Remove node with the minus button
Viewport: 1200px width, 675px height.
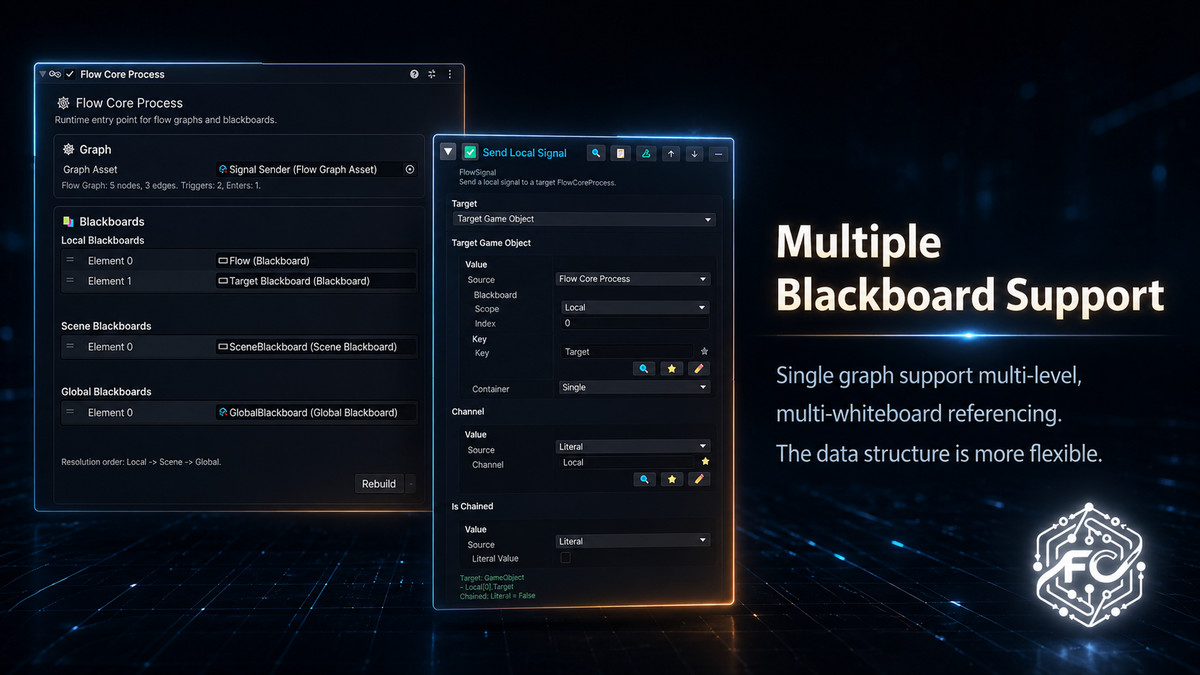718,153
